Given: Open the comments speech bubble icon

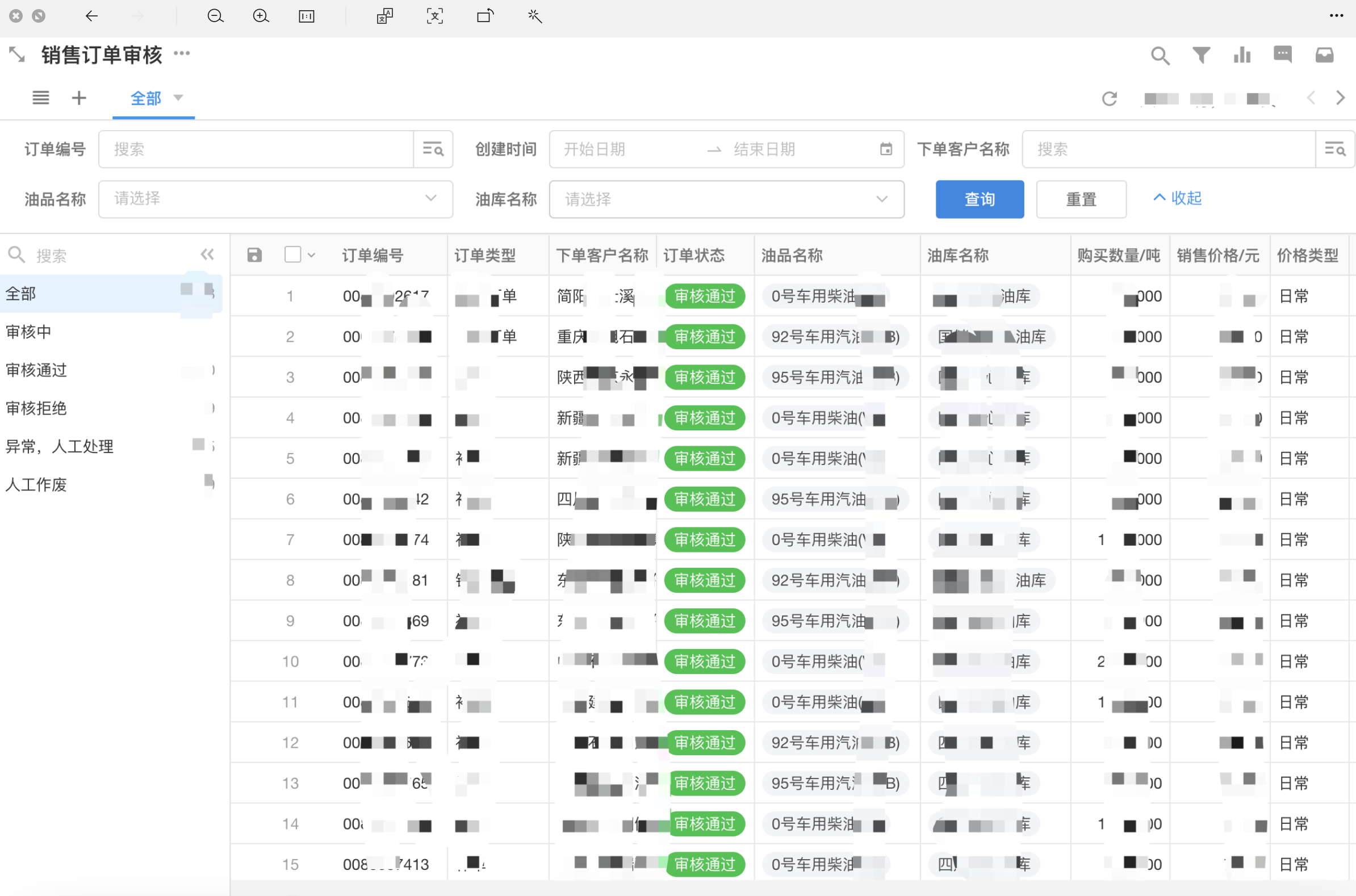Looking at the screenshot, I should point(1283,55).
